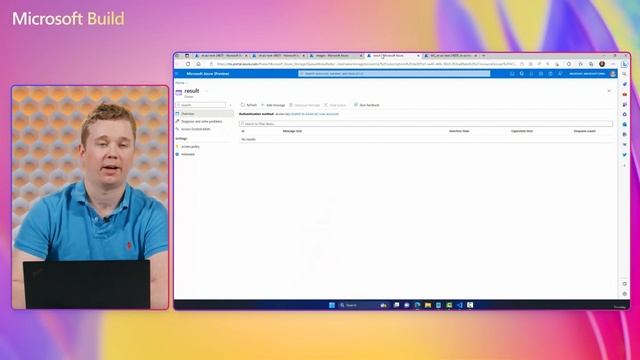Open Visual Studio Code from the taskbar
The image size is (640, 360).
(460, 305)
